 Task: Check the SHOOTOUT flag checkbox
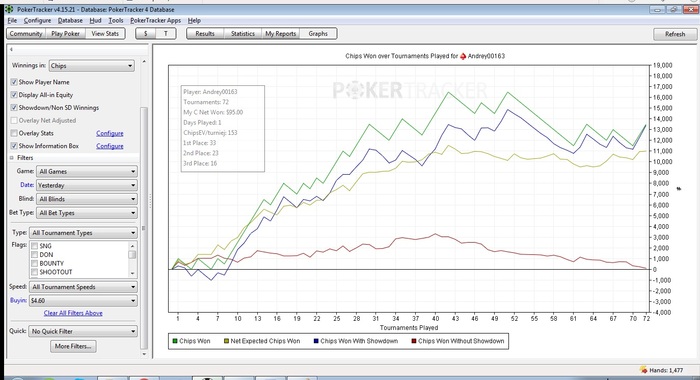click(x=34, y=272)
